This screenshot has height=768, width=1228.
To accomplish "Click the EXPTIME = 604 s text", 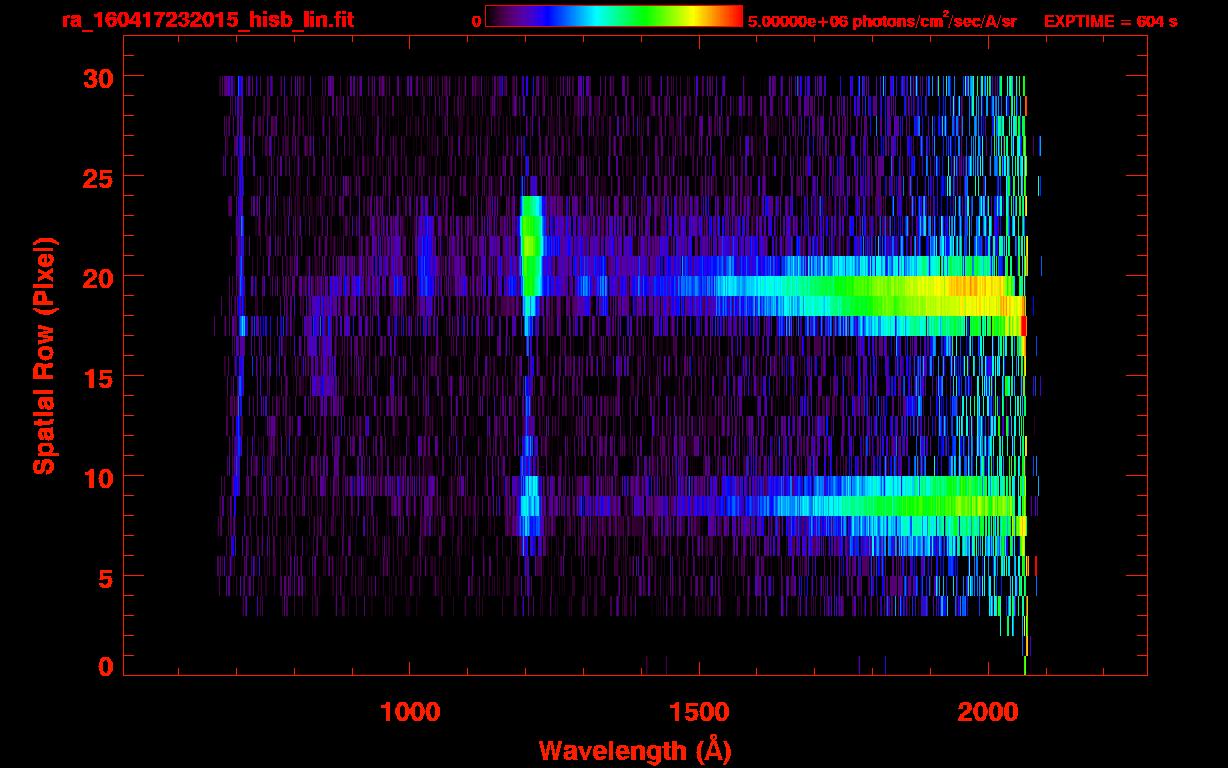I will 1110,21.
